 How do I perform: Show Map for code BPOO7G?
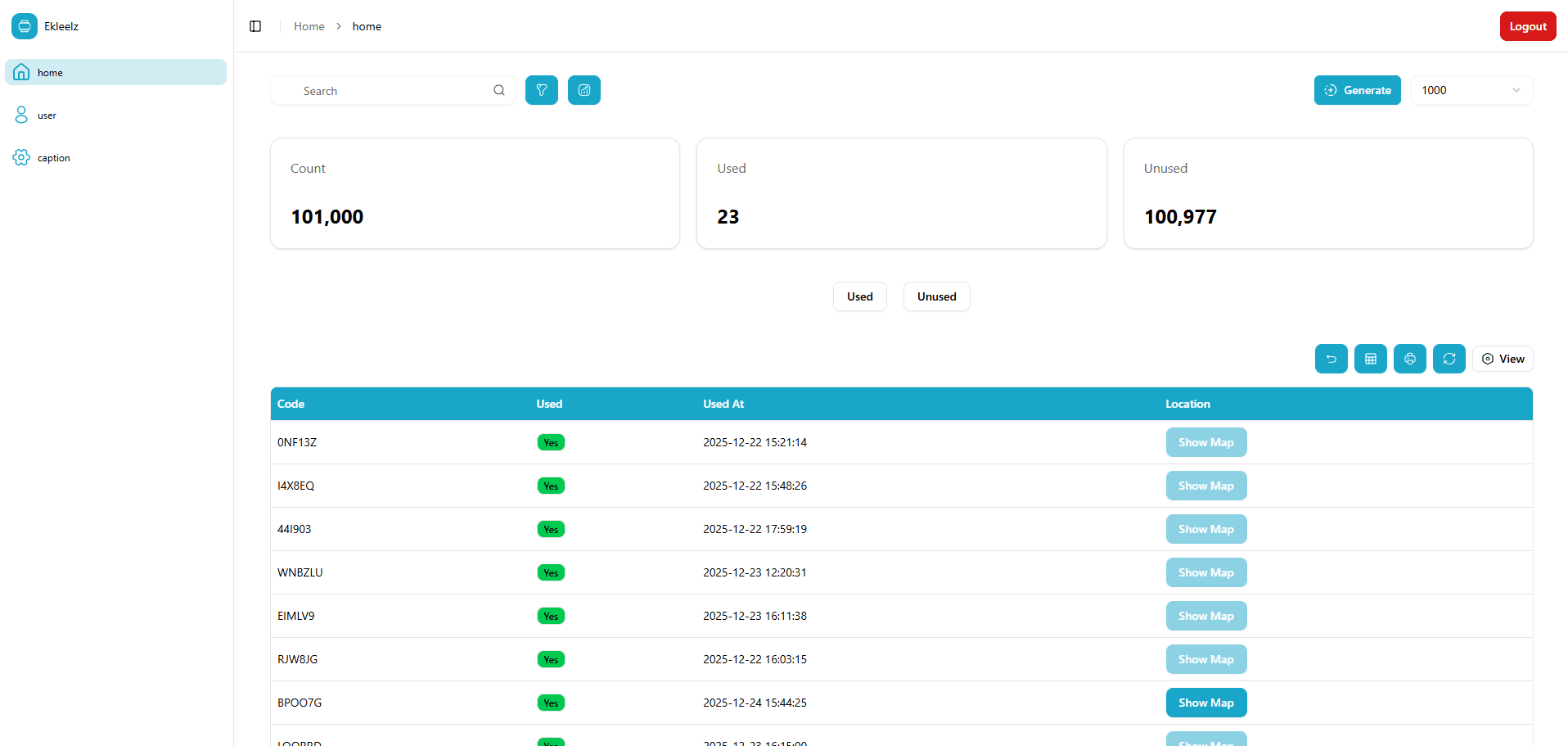[1205, 703]
